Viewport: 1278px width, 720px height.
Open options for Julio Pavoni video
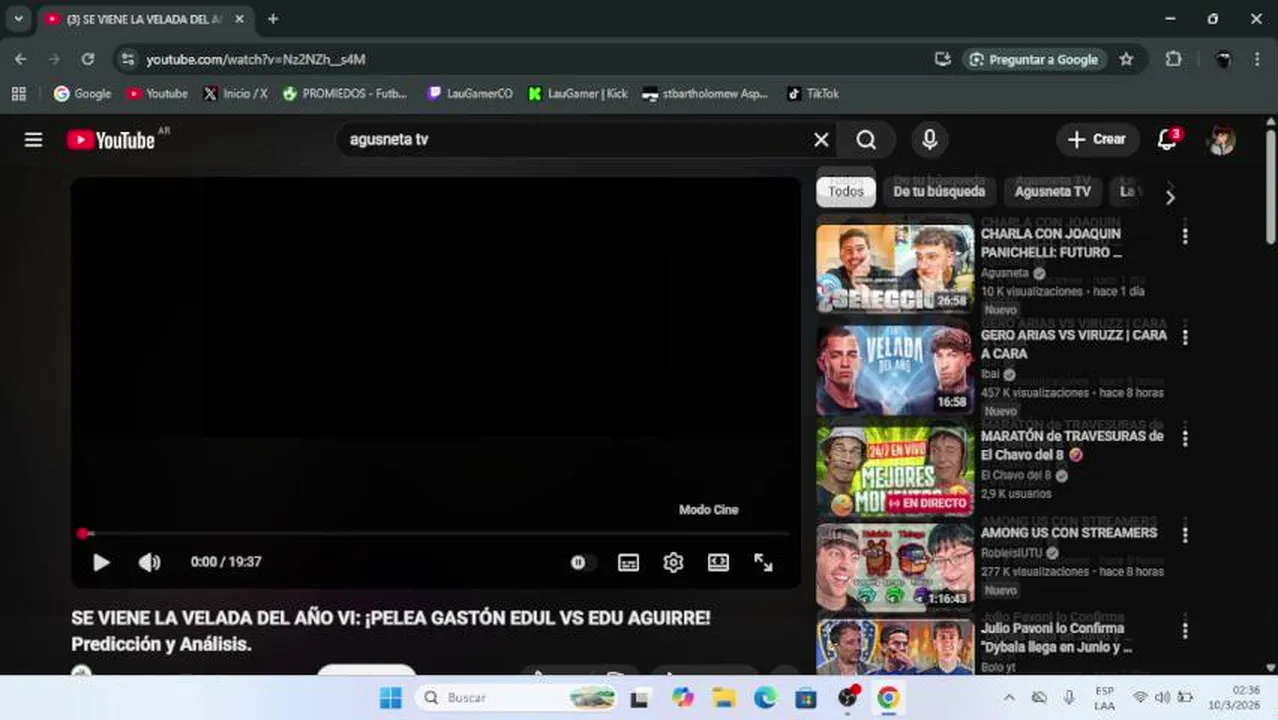(1185, 631)
